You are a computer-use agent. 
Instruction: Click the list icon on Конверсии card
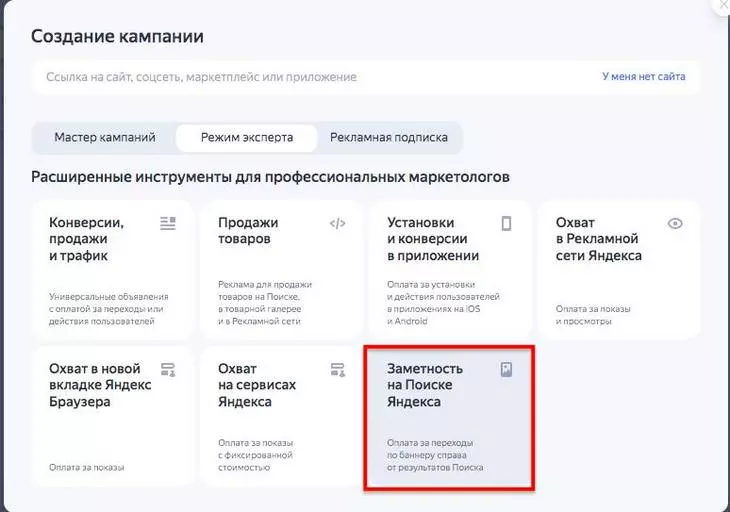(x=167, y=223)
